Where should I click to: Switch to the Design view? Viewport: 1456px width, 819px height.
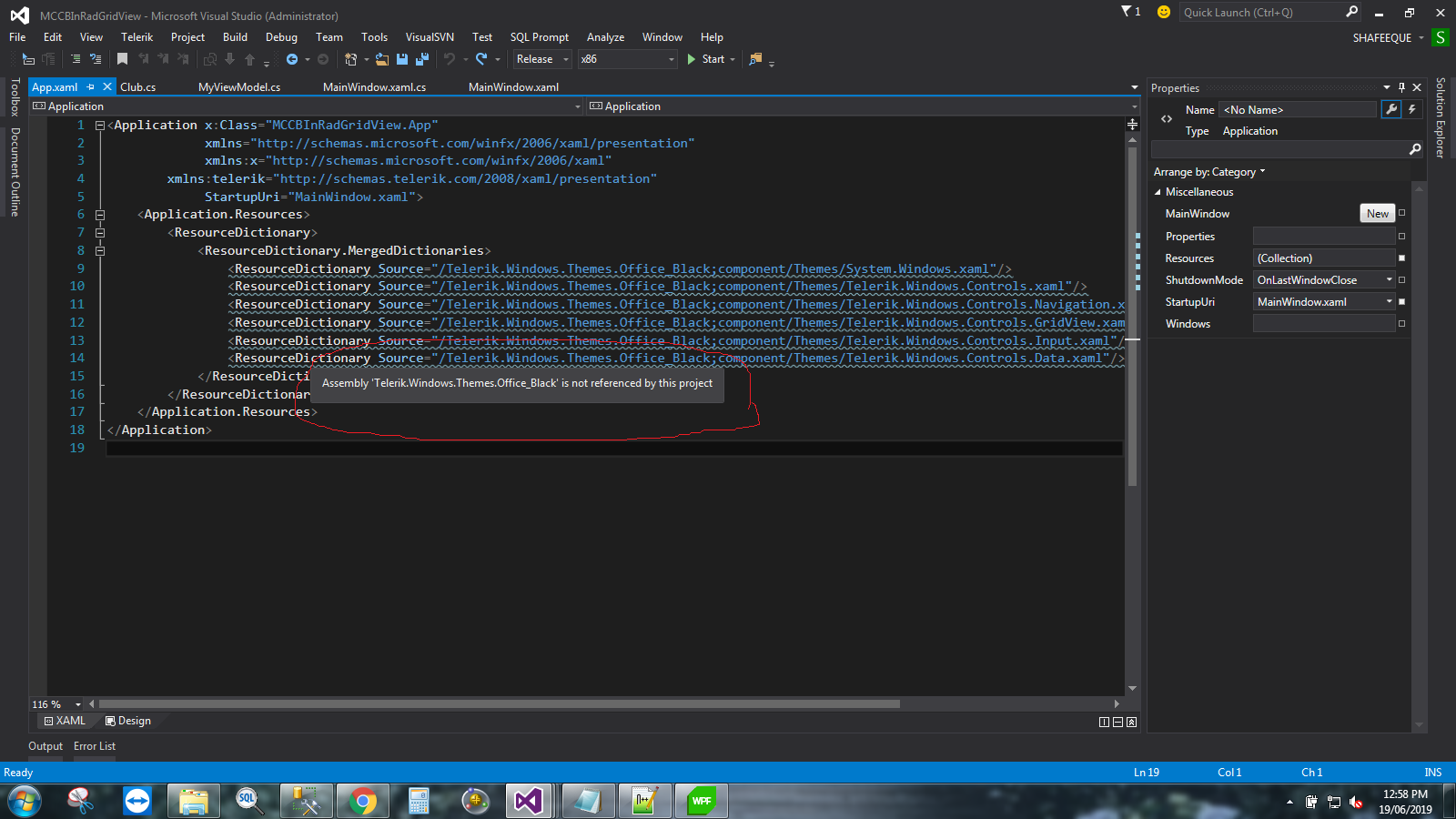pos(128,721)
